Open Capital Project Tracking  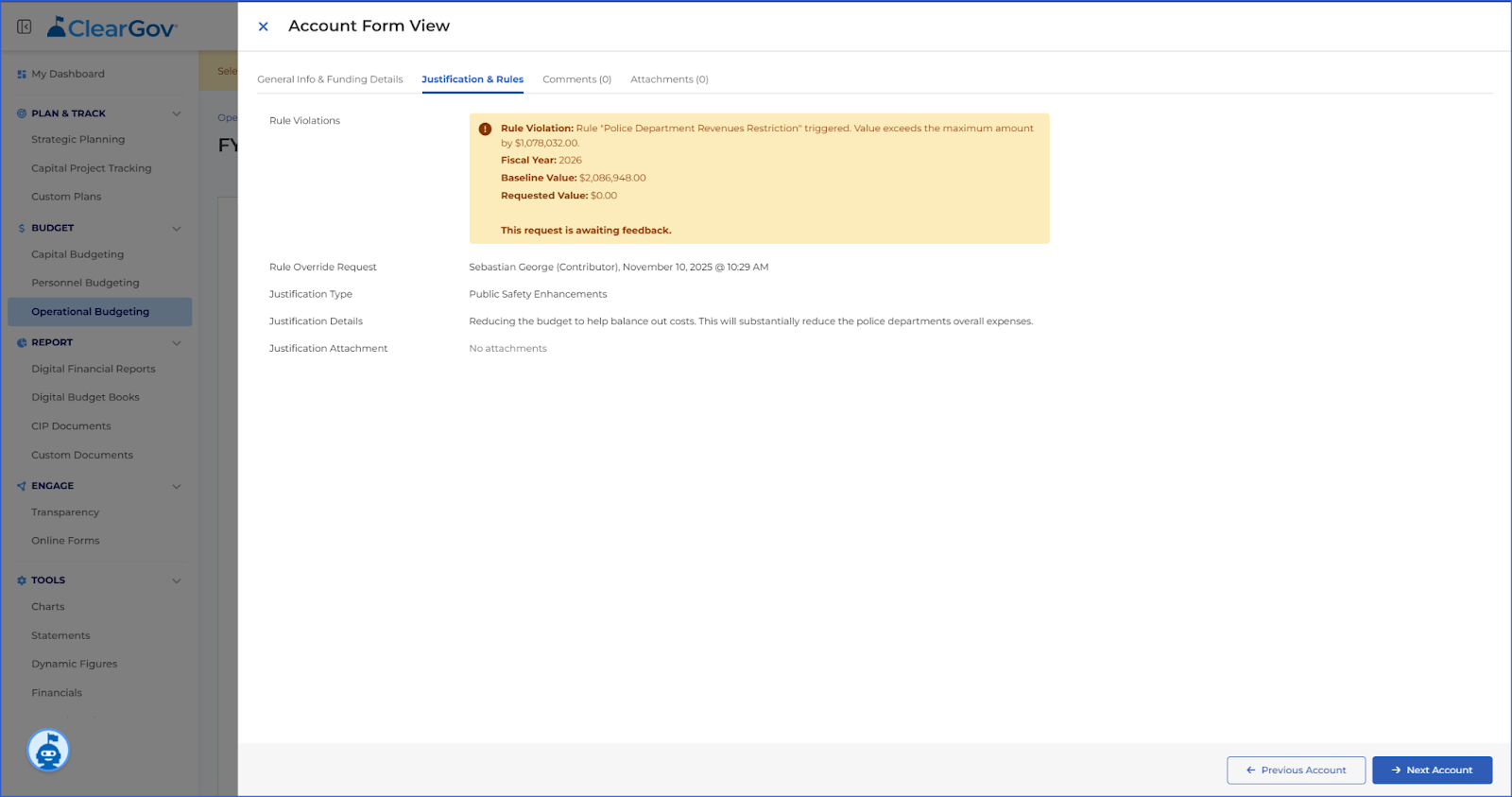click(91, 168)
